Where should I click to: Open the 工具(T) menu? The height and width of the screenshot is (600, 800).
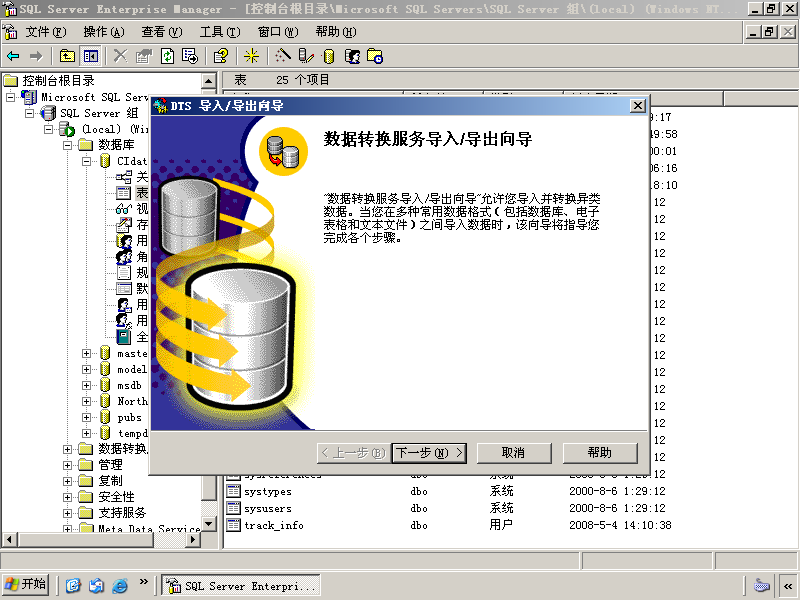pos(220,32)
